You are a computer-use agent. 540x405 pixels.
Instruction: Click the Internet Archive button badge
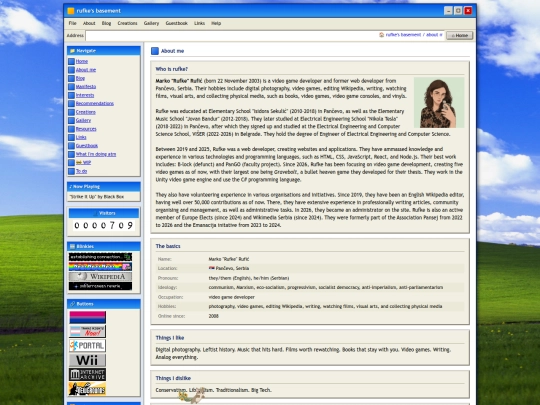pos(87,374)
